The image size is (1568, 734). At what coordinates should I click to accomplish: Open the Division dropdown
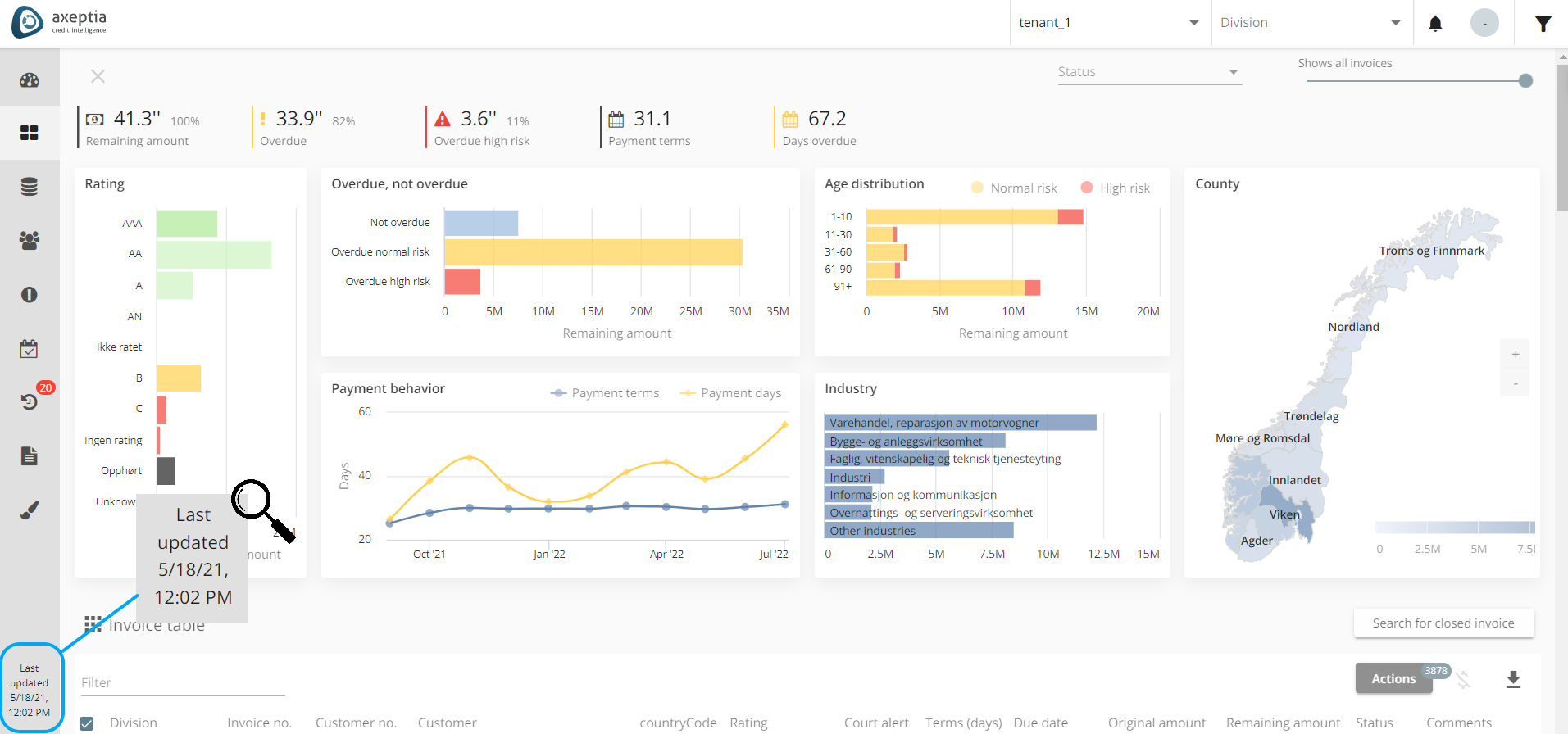[x=1311, y=23]
